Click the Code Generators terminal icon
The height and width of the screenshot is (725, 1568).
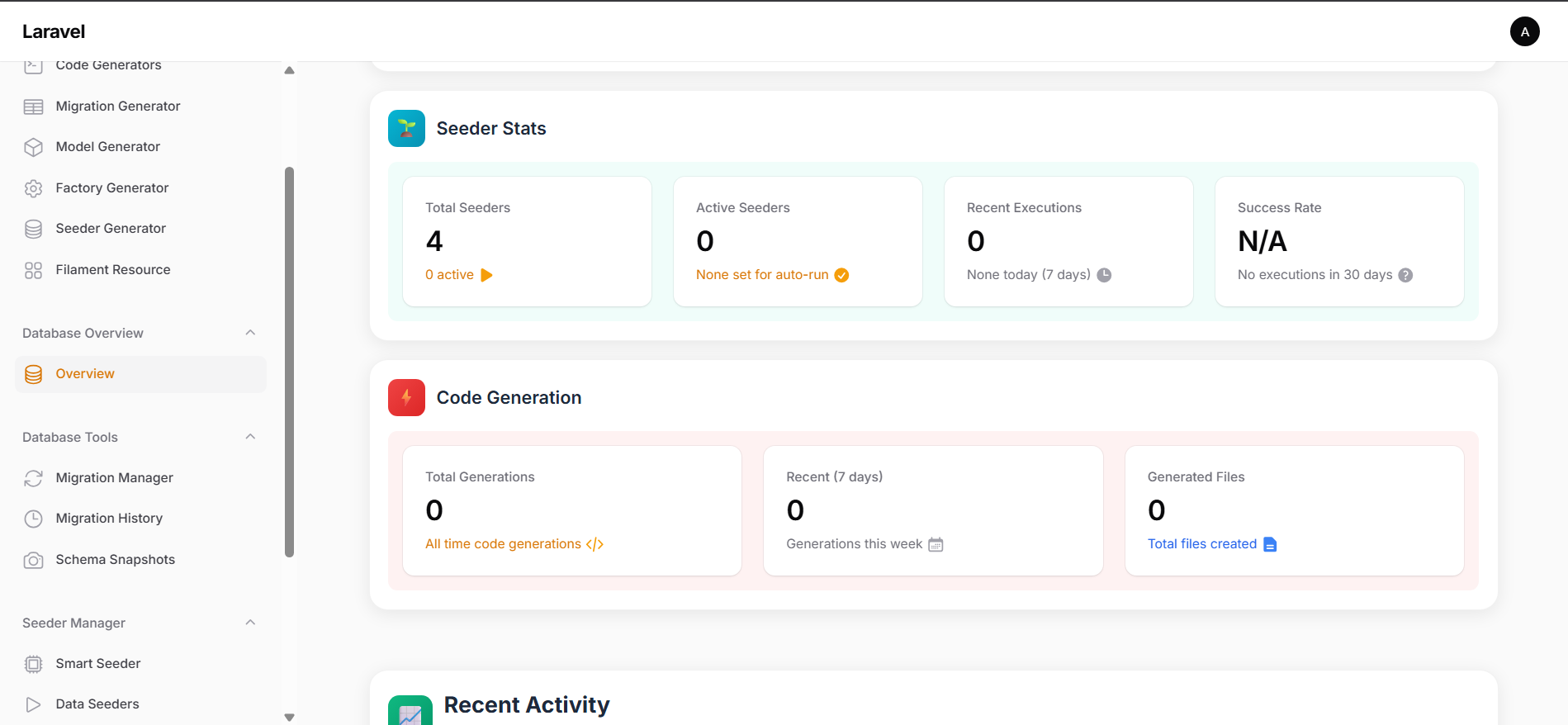(x=33, y=66)
